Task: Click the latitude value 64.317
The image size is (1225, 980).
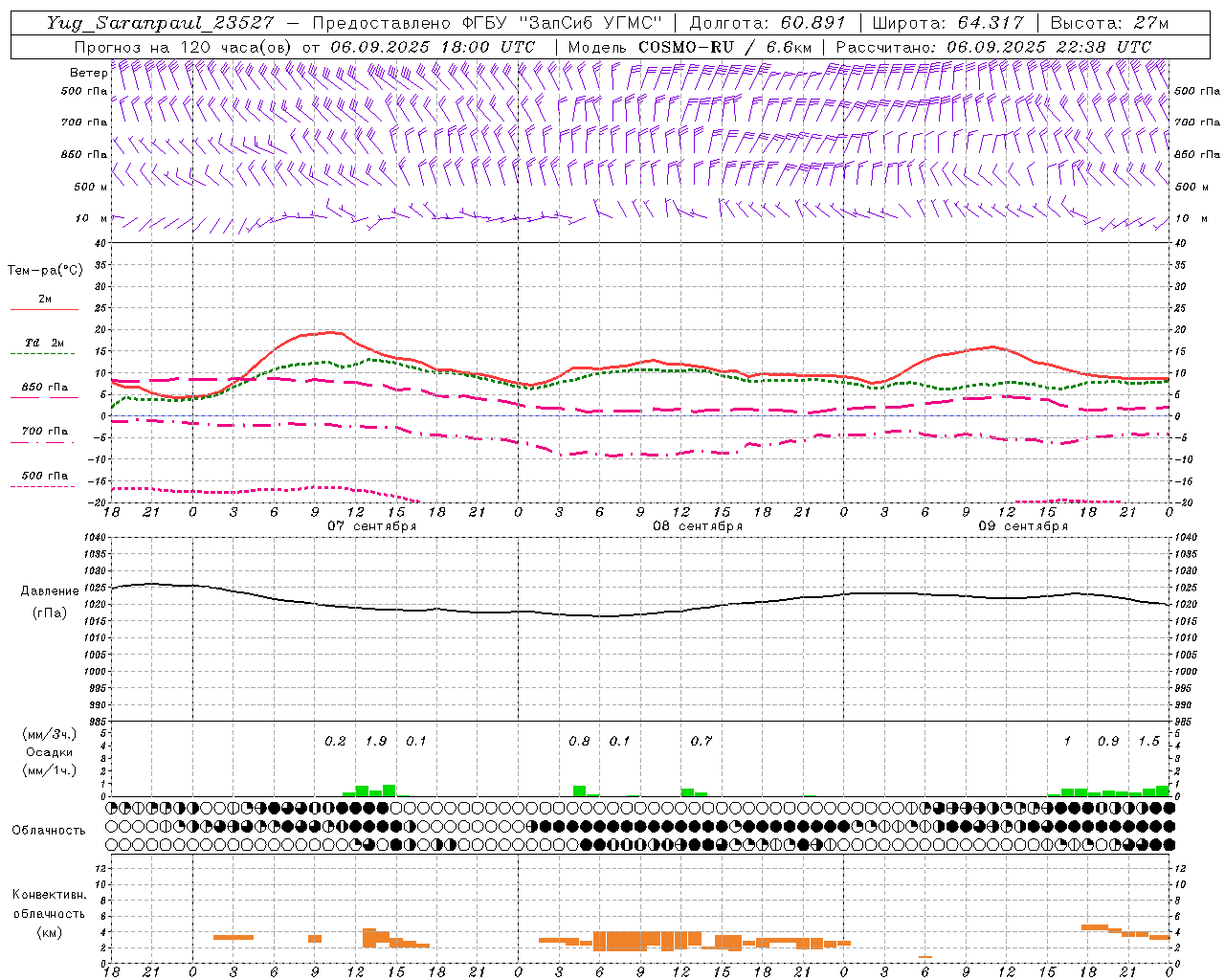Action: (991, 23)
